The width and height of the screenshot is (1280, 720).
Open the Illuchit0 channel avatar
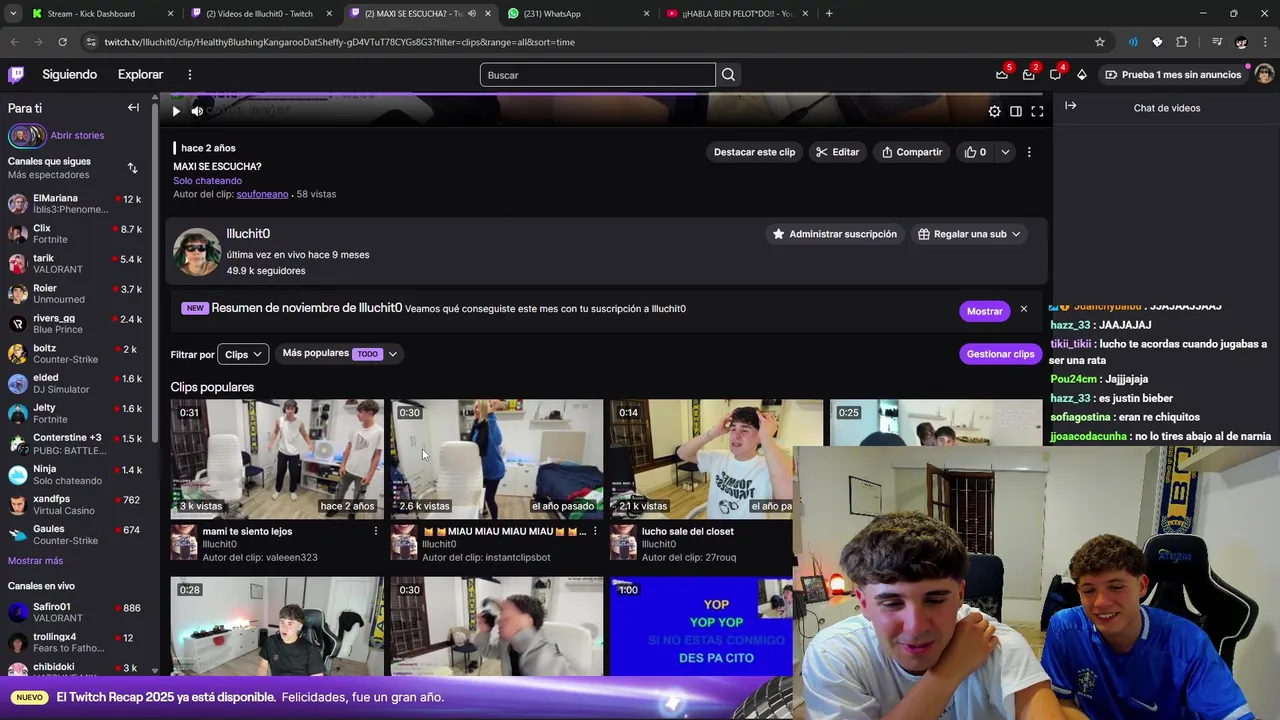[x=196, y=251]
